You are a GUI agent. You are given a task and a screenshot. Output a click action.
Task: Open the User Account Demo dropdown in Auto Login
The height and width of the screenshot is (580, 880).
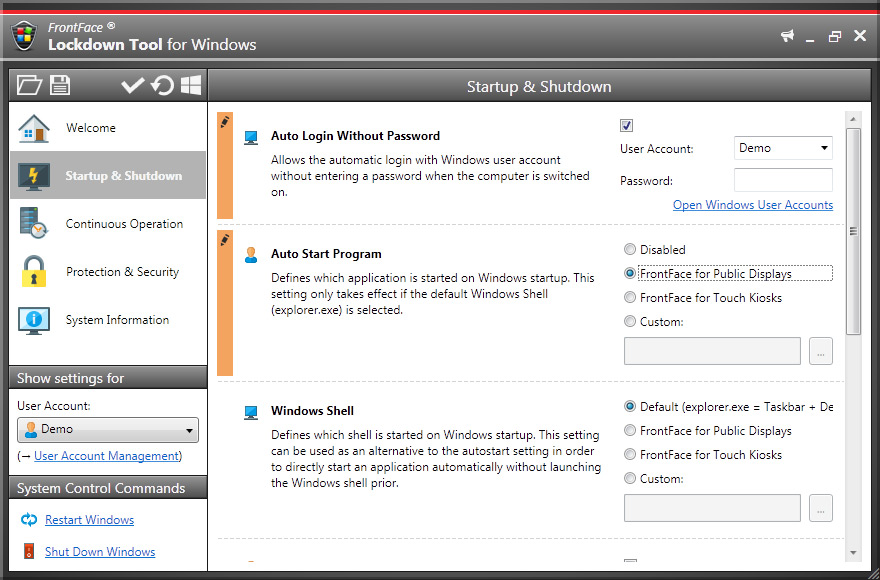783,148
